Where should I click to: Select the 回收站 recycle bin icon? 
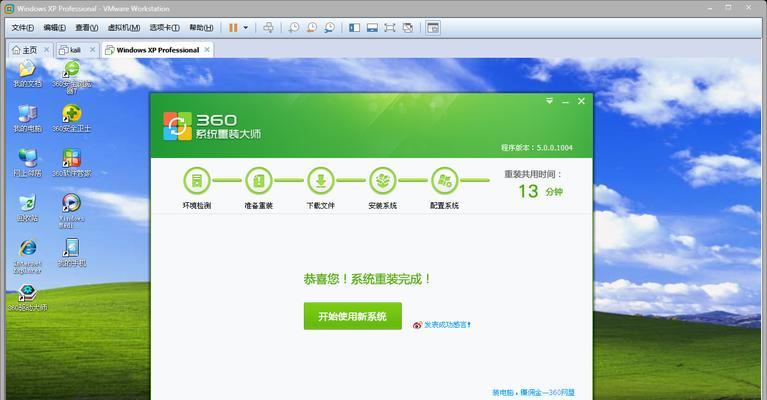click(x=27, y=208)
